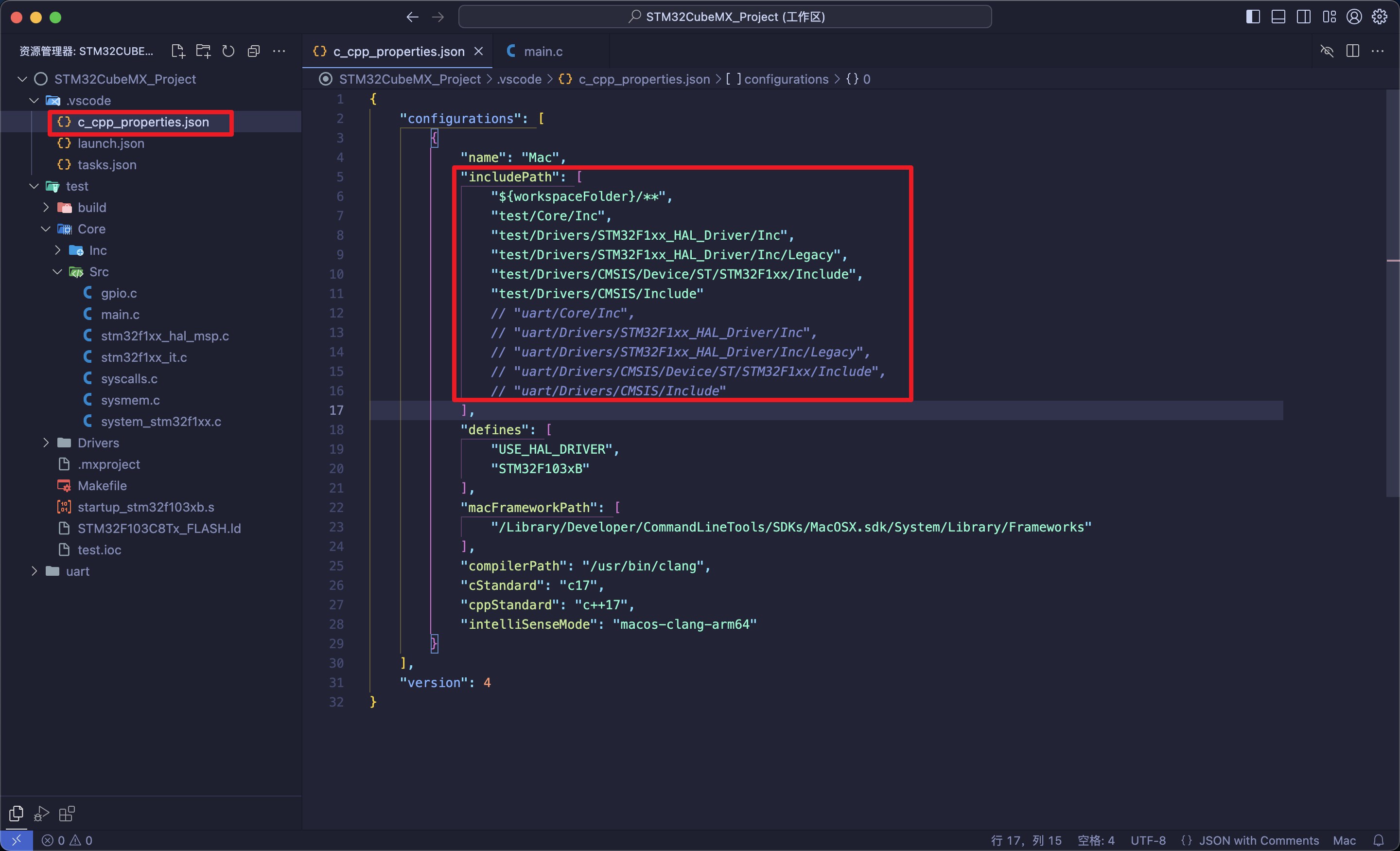The image size is (1400, 851).
Task: Create a new folder in the Explorer
Action: click(x=203, y=51)
